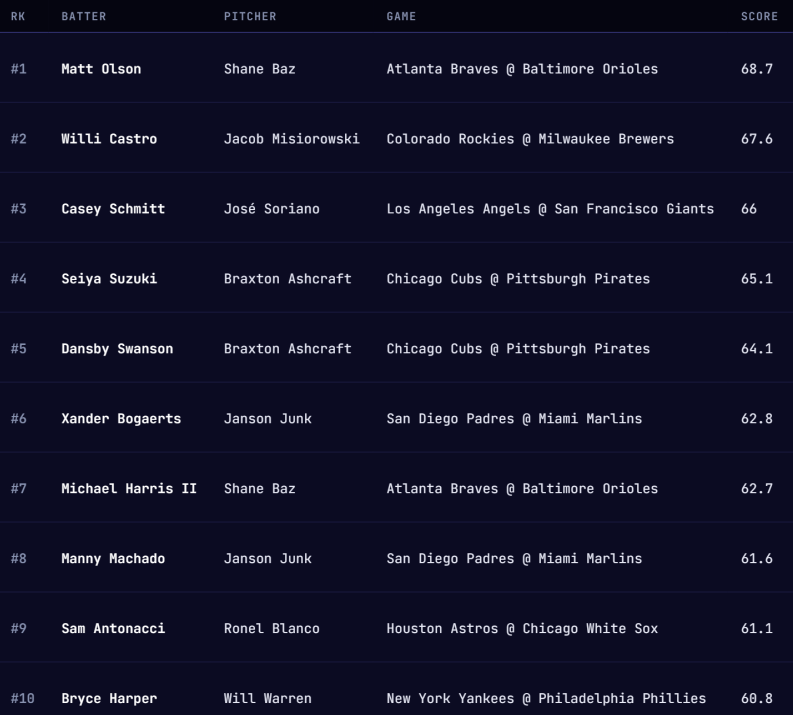Screen dimensions: 793x715
Task: Select batter Matt Olson
Action: point(101,69)
